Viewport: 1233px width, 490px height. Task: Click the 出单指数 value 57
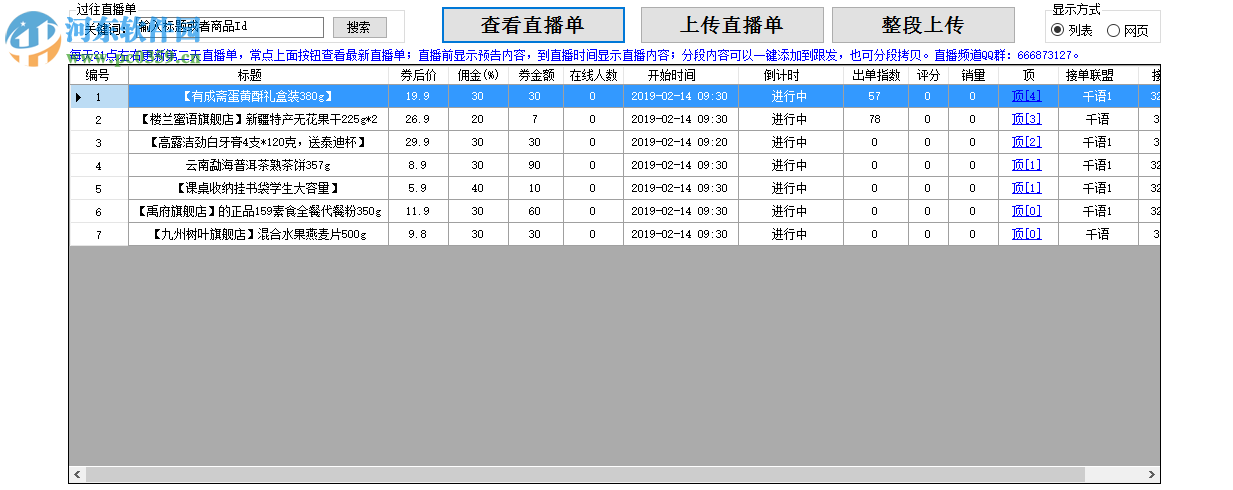pyautogui.click(x=875, y=96)
